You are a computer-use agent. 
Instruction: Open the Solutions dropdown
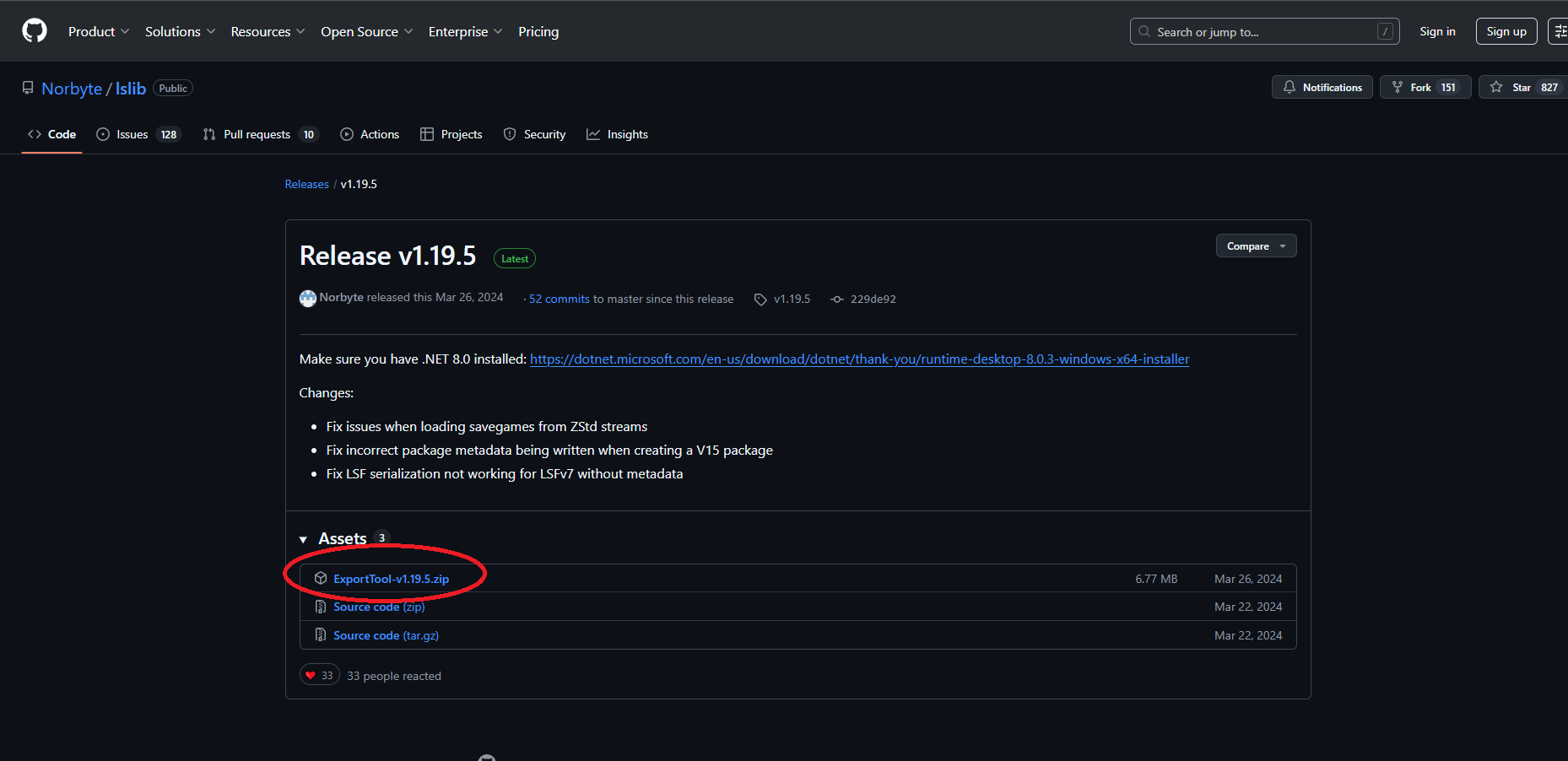point(181,31)
